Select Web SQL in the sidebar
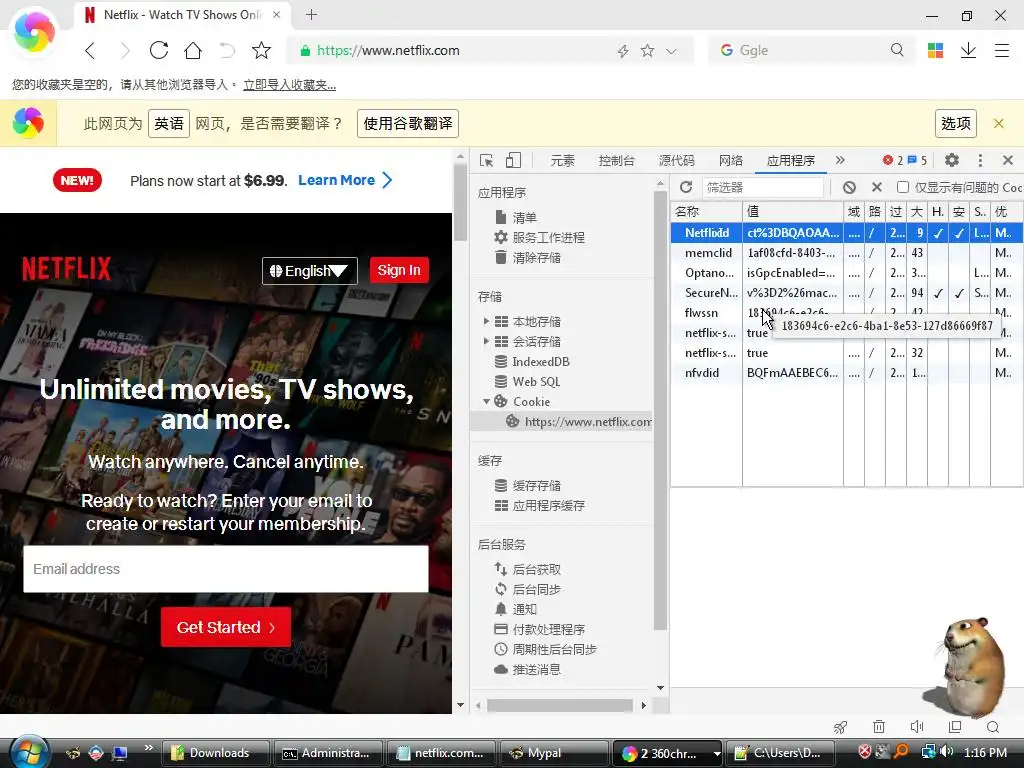1024x768 pixels. click(x=536, y=381)
